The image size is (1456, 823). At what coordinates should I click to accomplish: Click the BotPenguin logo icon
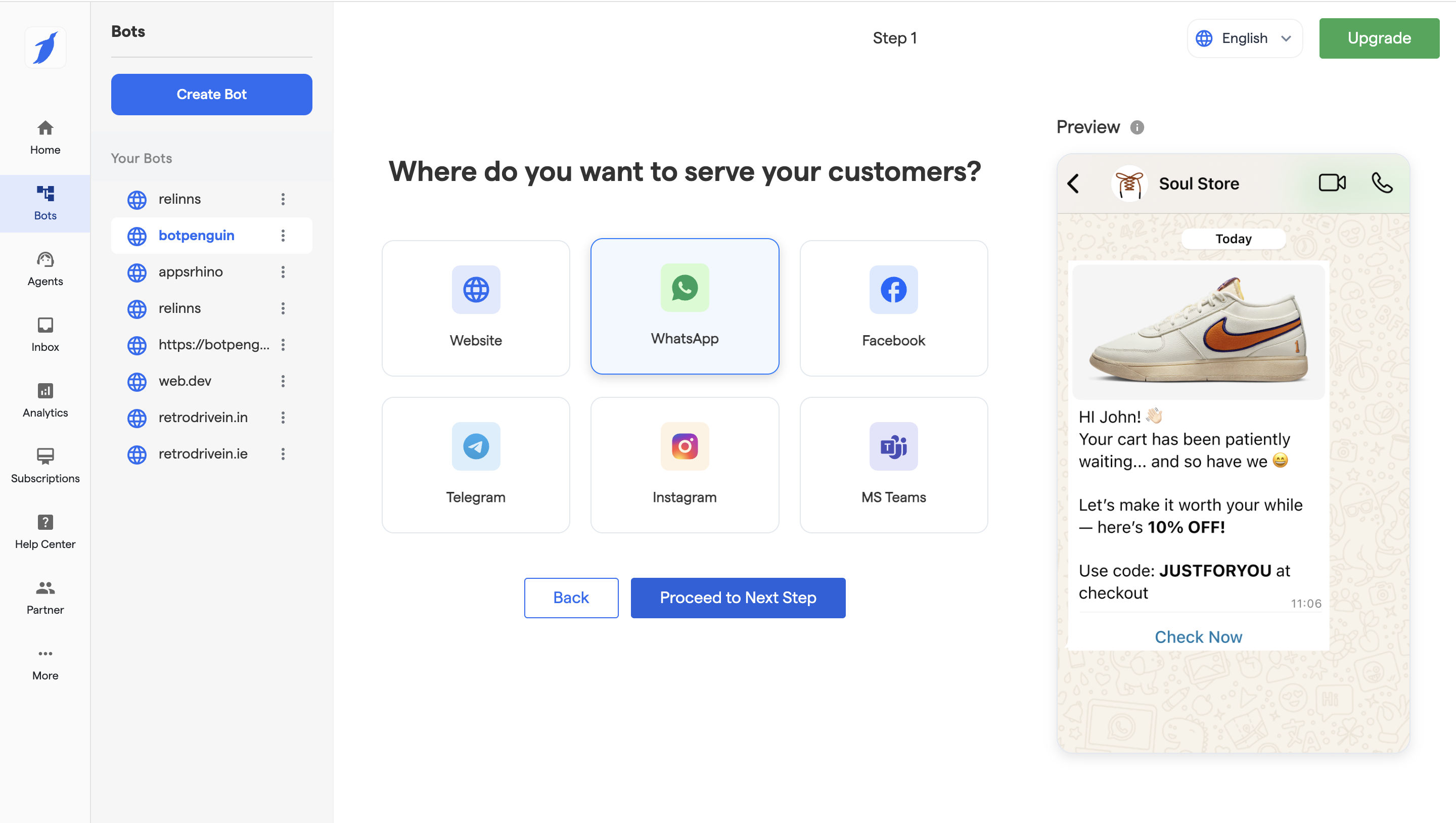click(x=45, y=48)
